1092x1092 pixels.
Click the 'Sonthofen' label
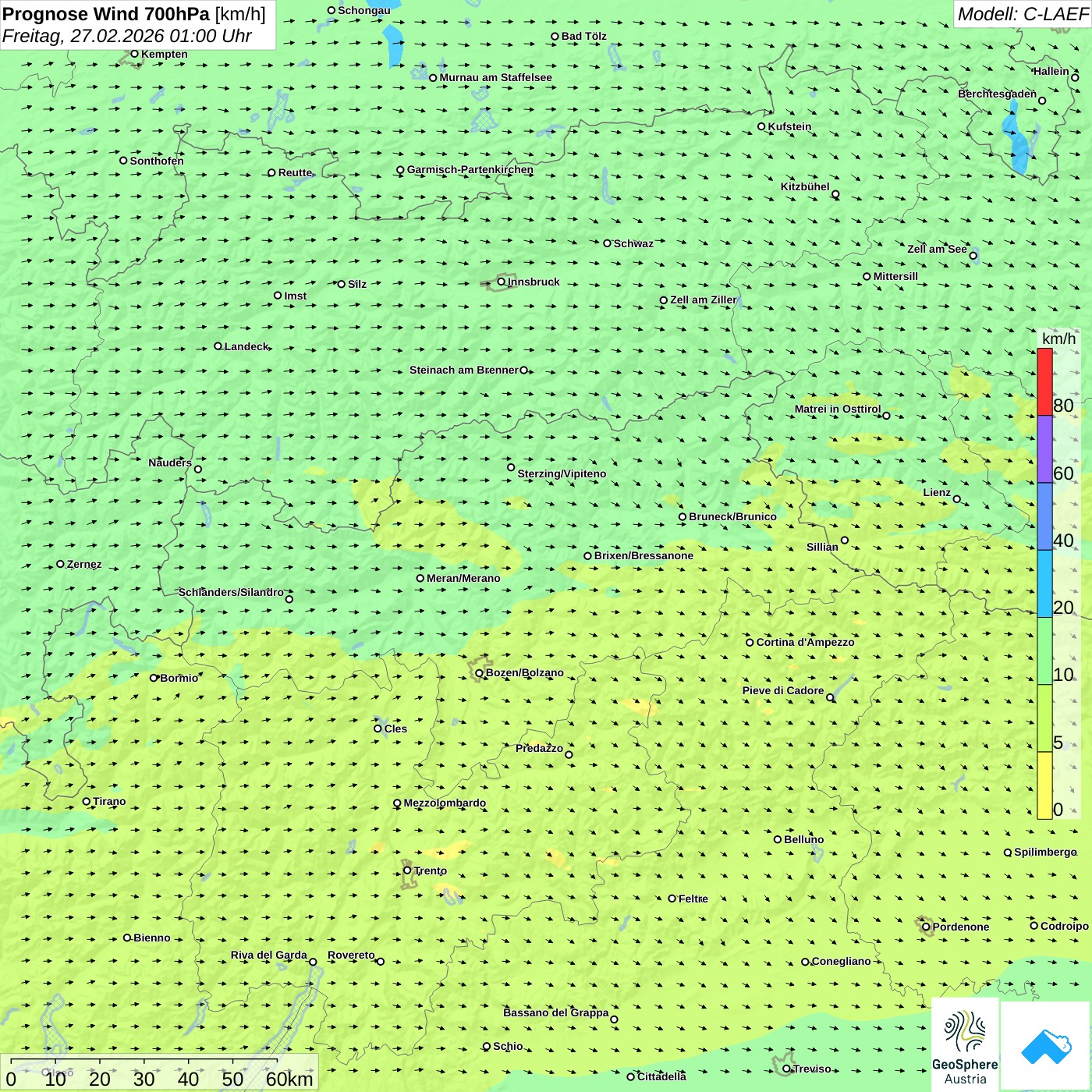[x=157, y=161]
